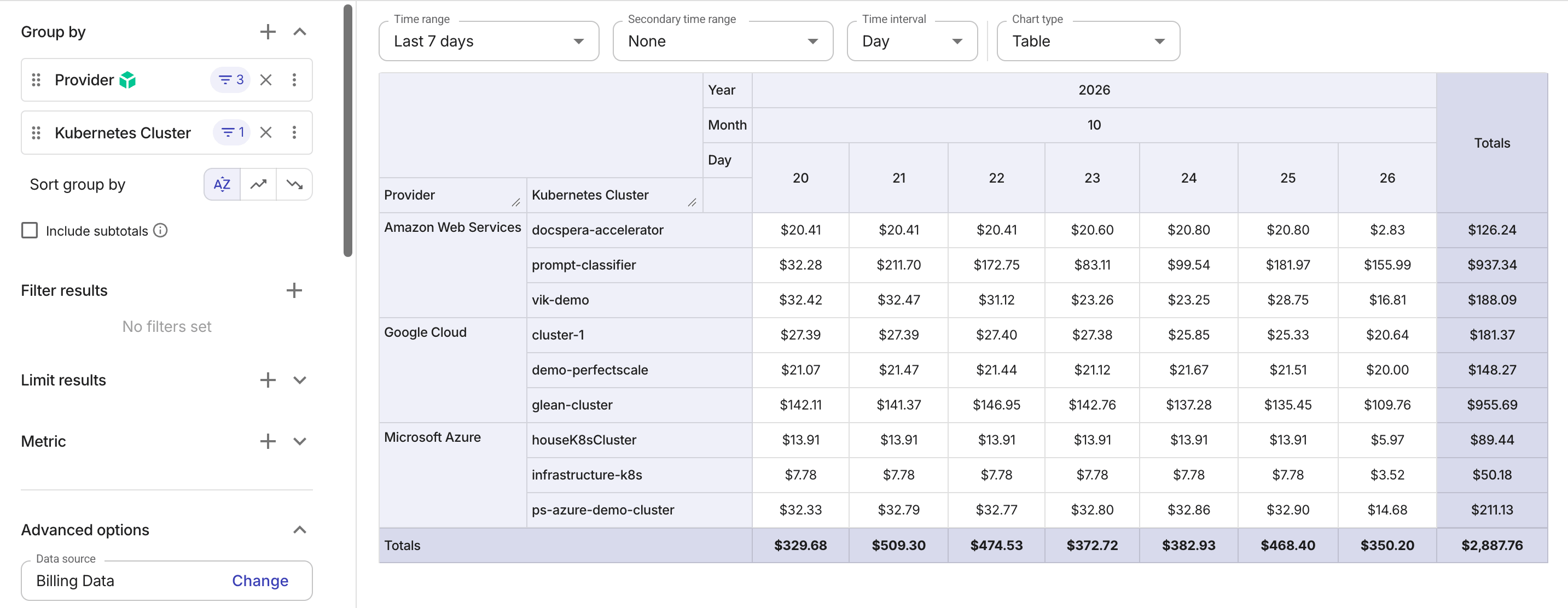
Task: Open Kubernetes Cluster more options menu
Action: click(294, 133)
